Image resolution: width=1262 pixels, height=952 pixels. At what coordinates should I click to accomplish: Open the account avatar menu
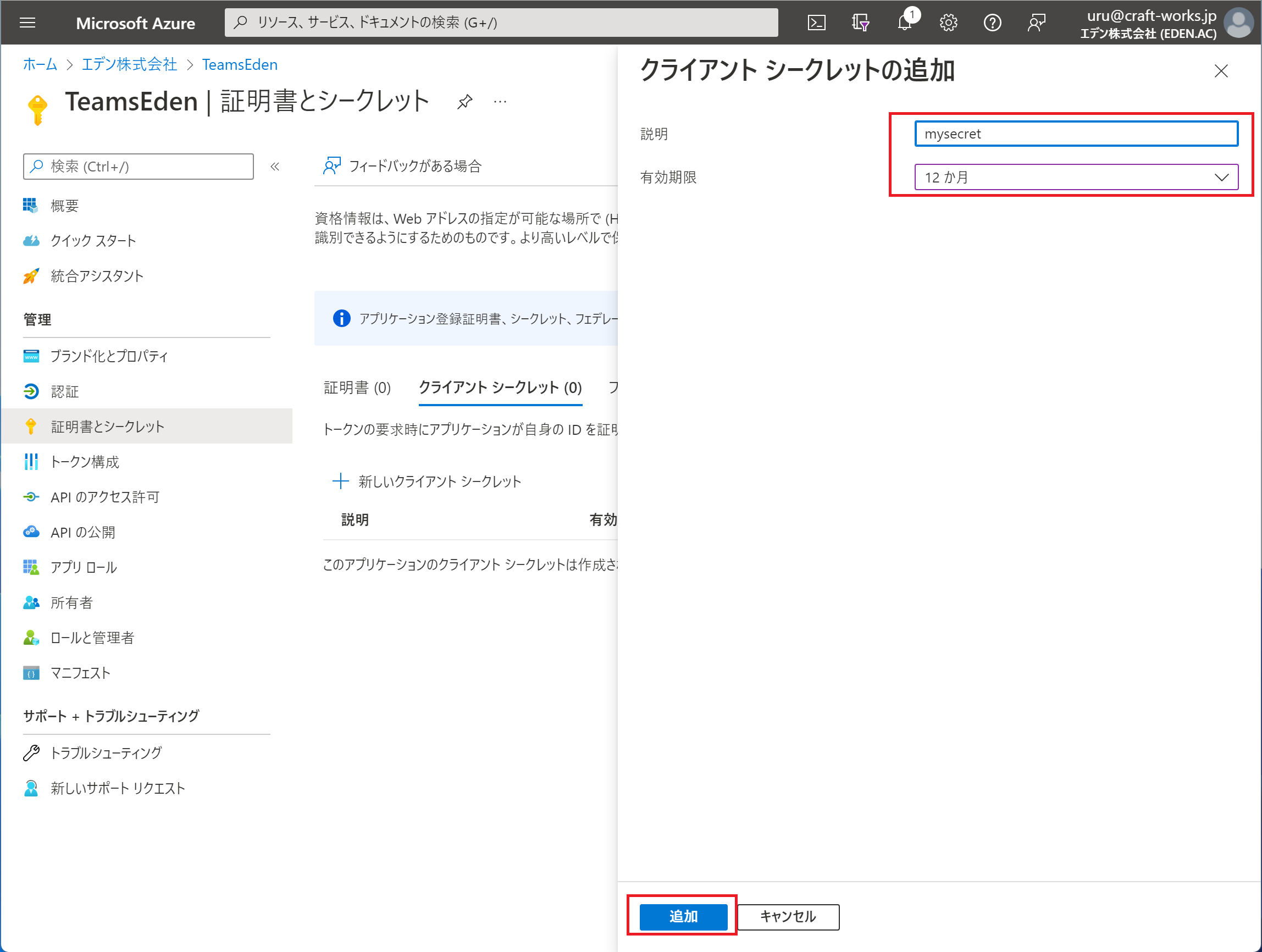pos(1238,23)
